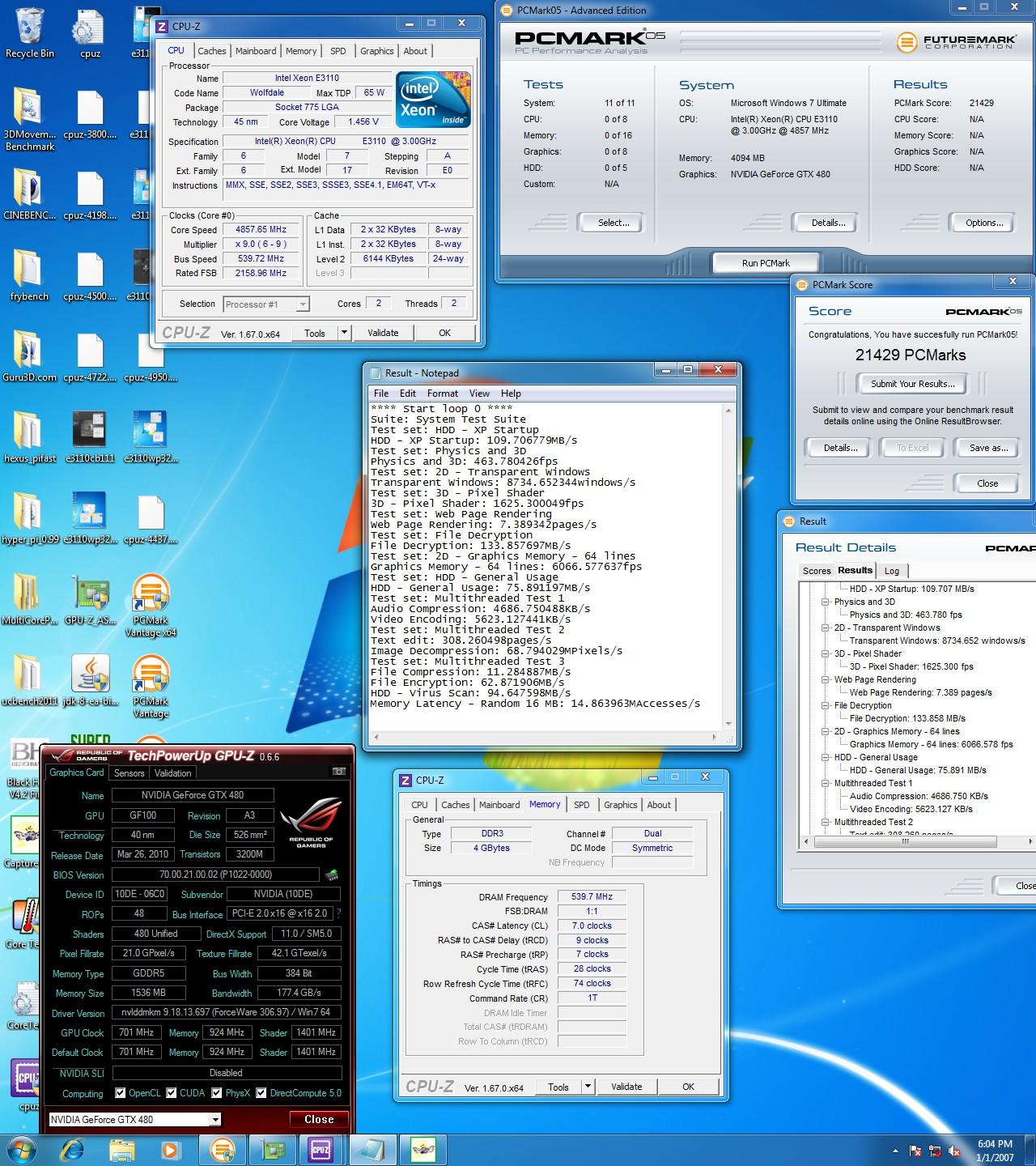Click GPU-Z screenshot camera icon
Screen dimensions: 1036x1166
[x=339, y=772]
